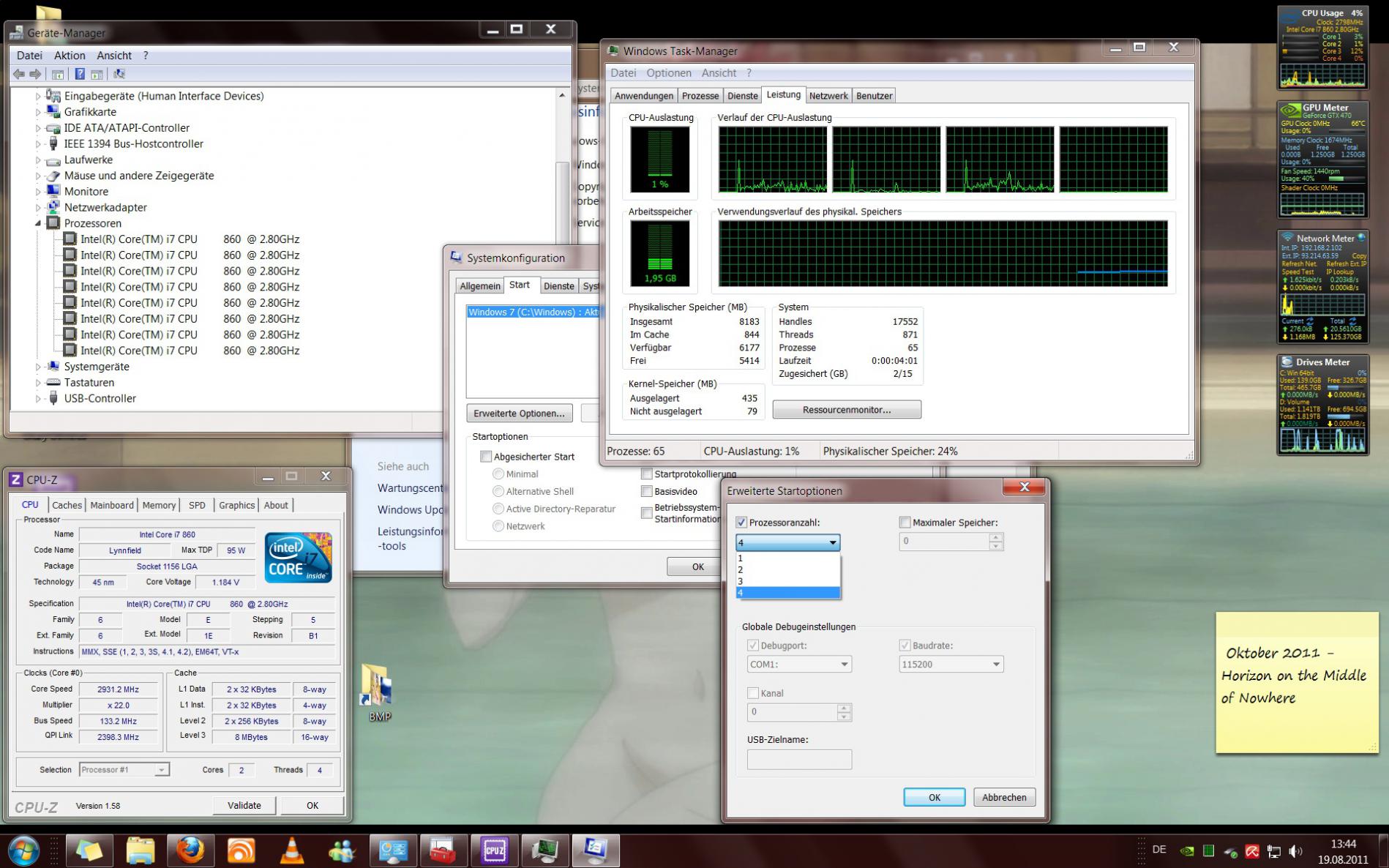Select Windows 7 (C:\Windows) boot entry
This screenshot has height=868, width=1389.
(533, 313)
